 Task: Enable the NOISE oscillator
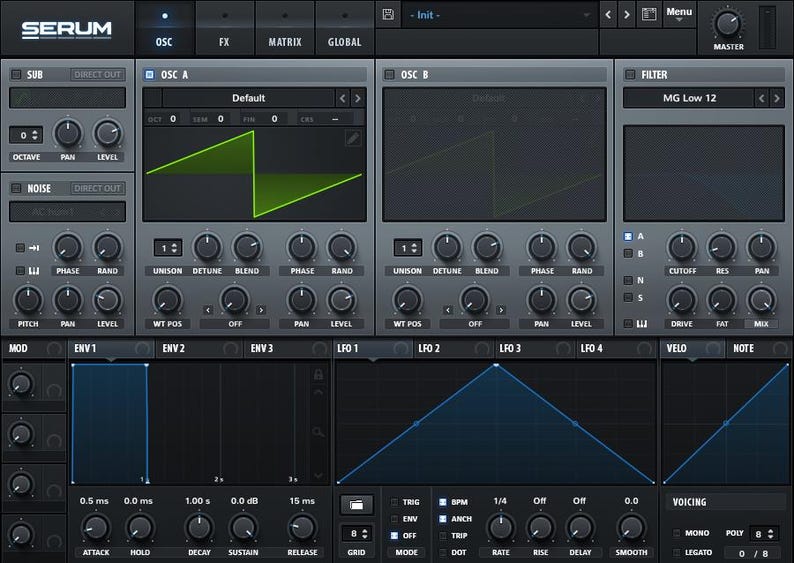(x=16, y=188)
